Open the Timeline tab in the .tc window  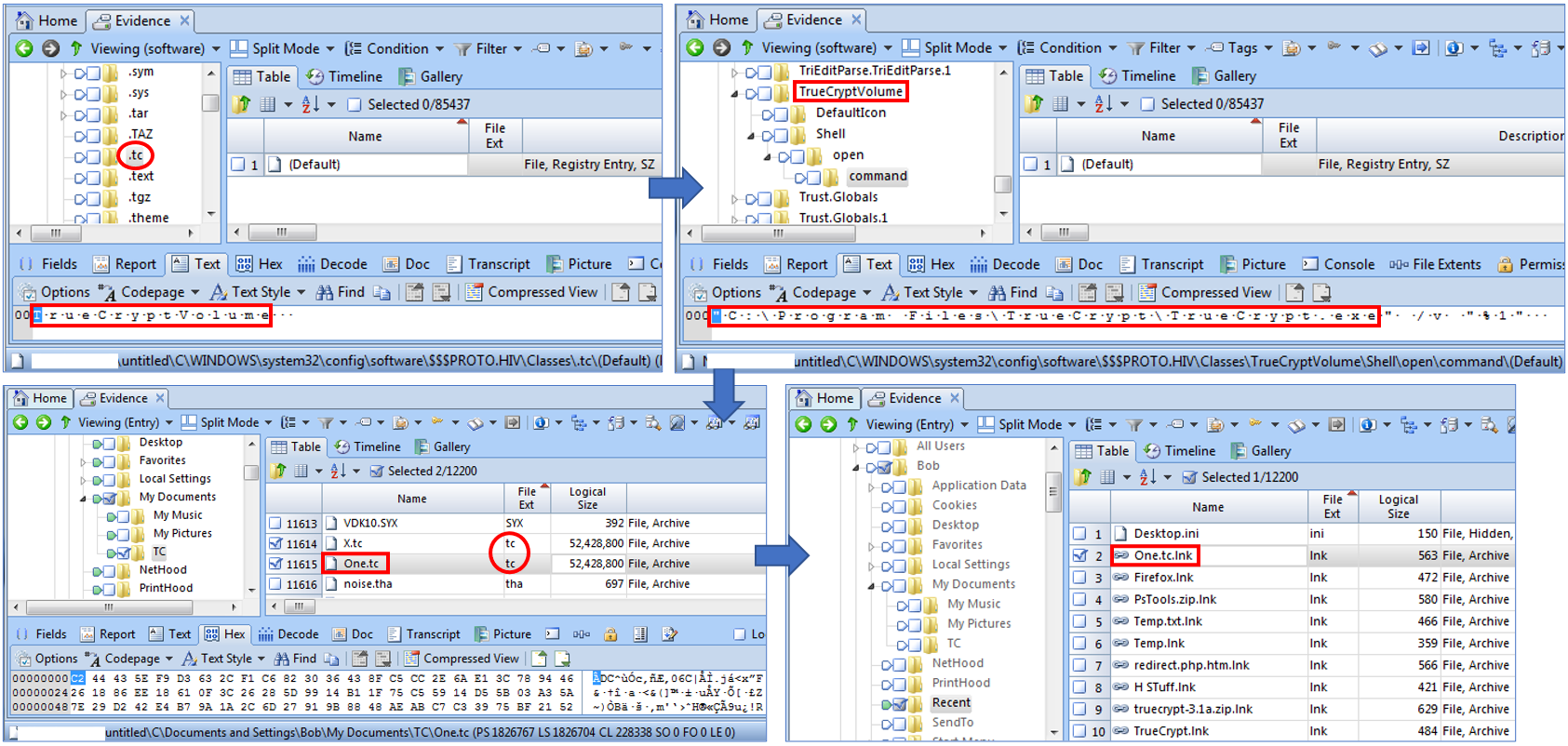(x=345, y=76)
